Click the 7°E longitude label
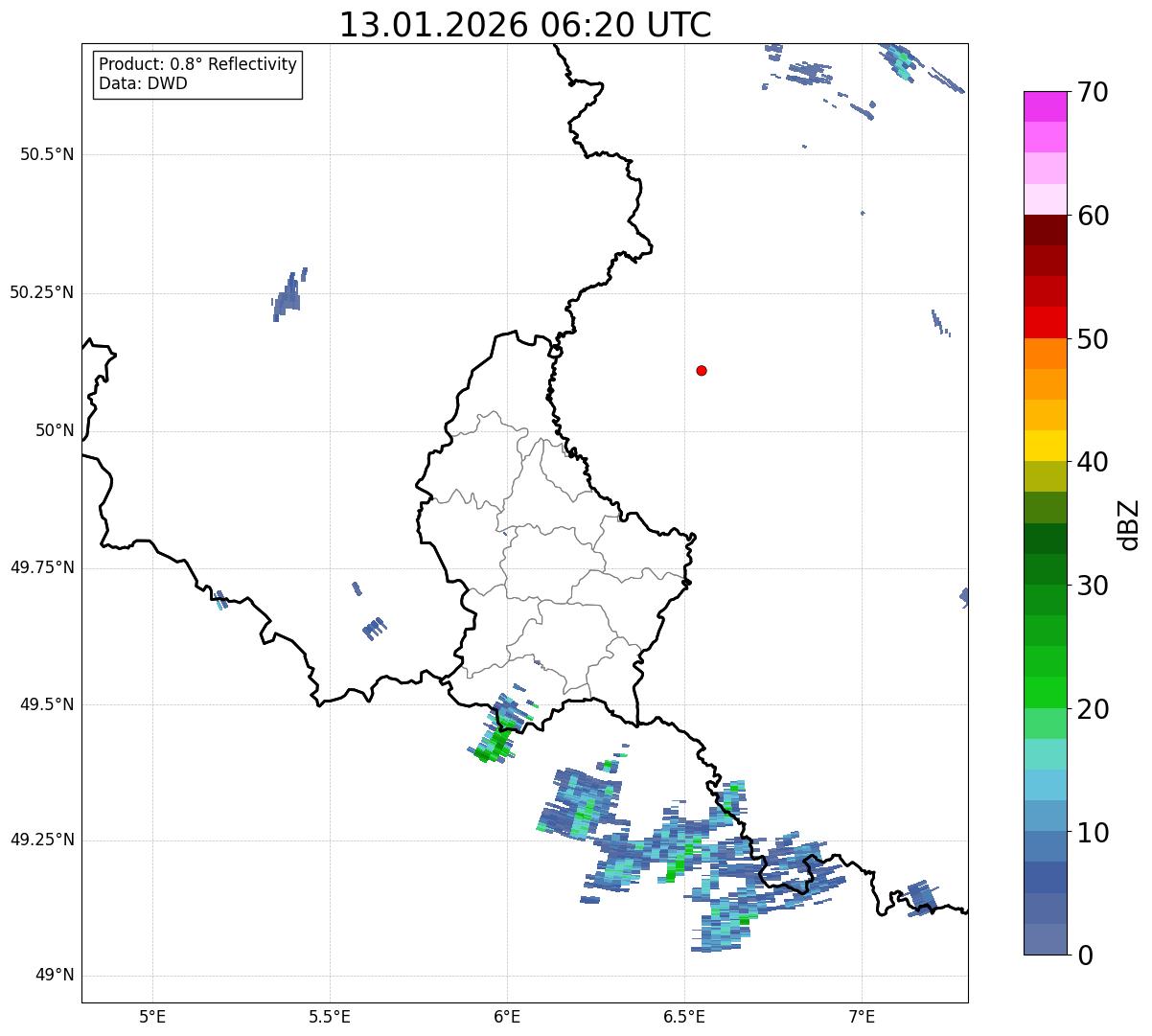This screenshot has height=1036, width=1152. click(862, 1016)
